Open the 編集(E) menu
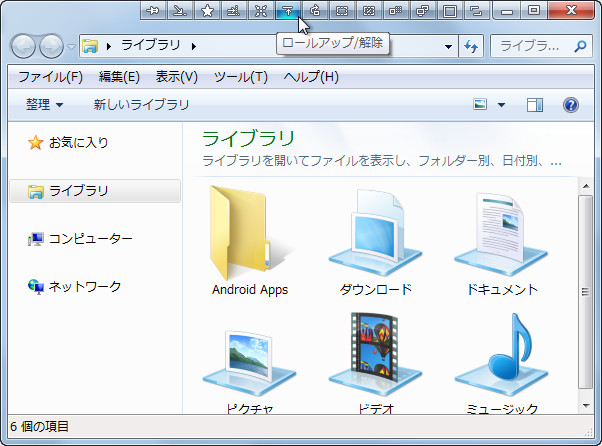The image size is (602, 446). [119, 77]
